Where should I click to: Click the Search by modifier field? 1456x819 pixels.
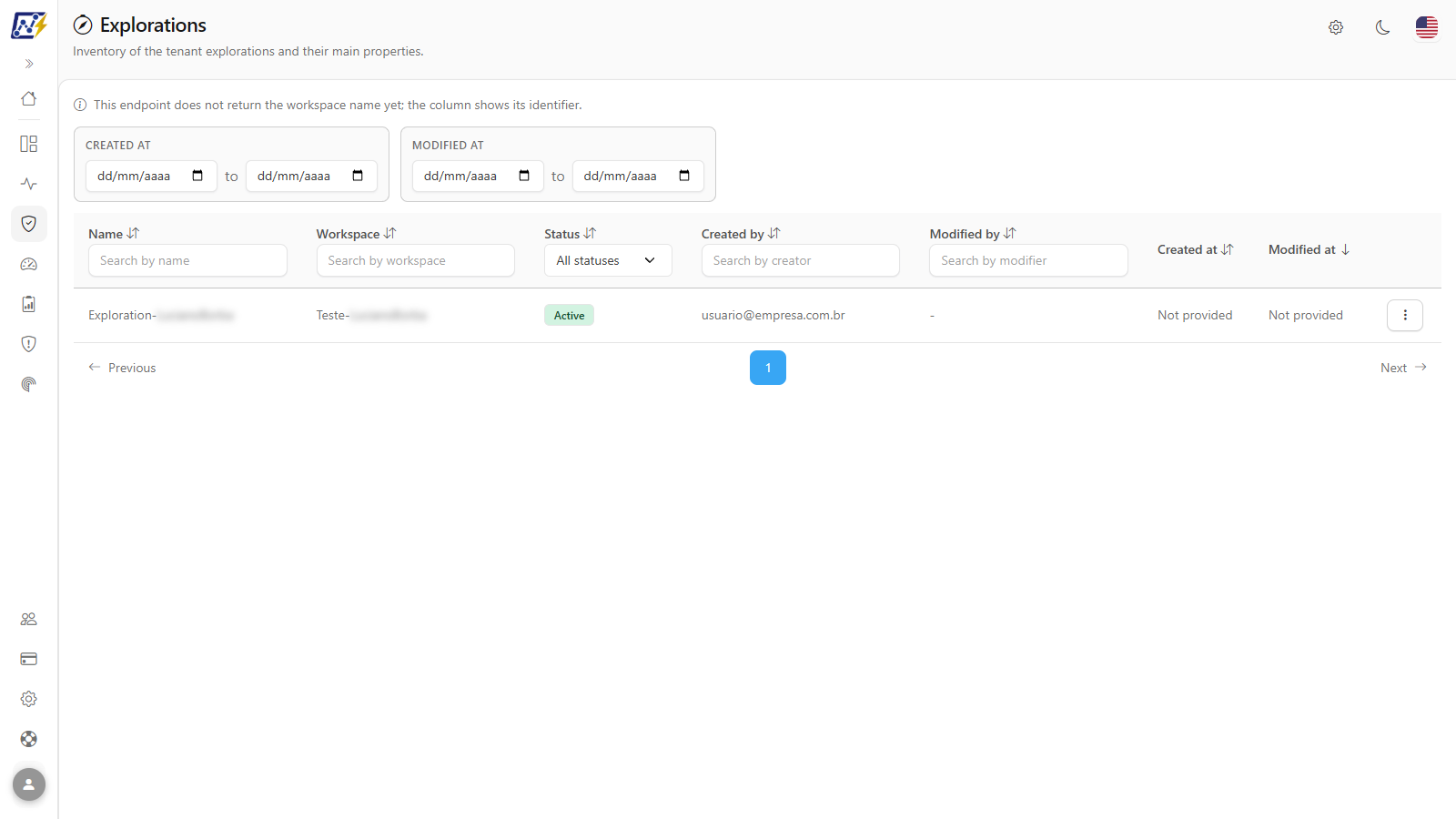1028,260
